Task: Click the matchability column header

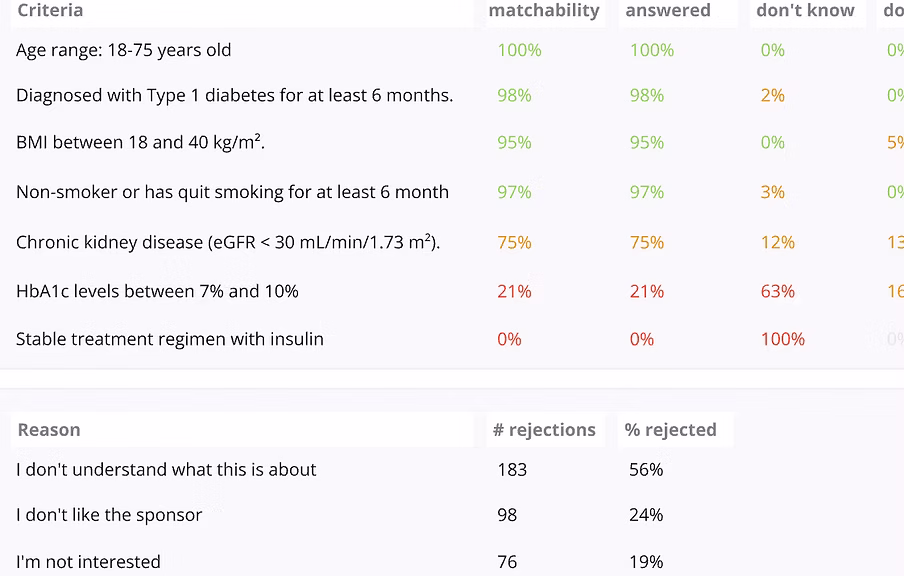Action: pos(543,11)
